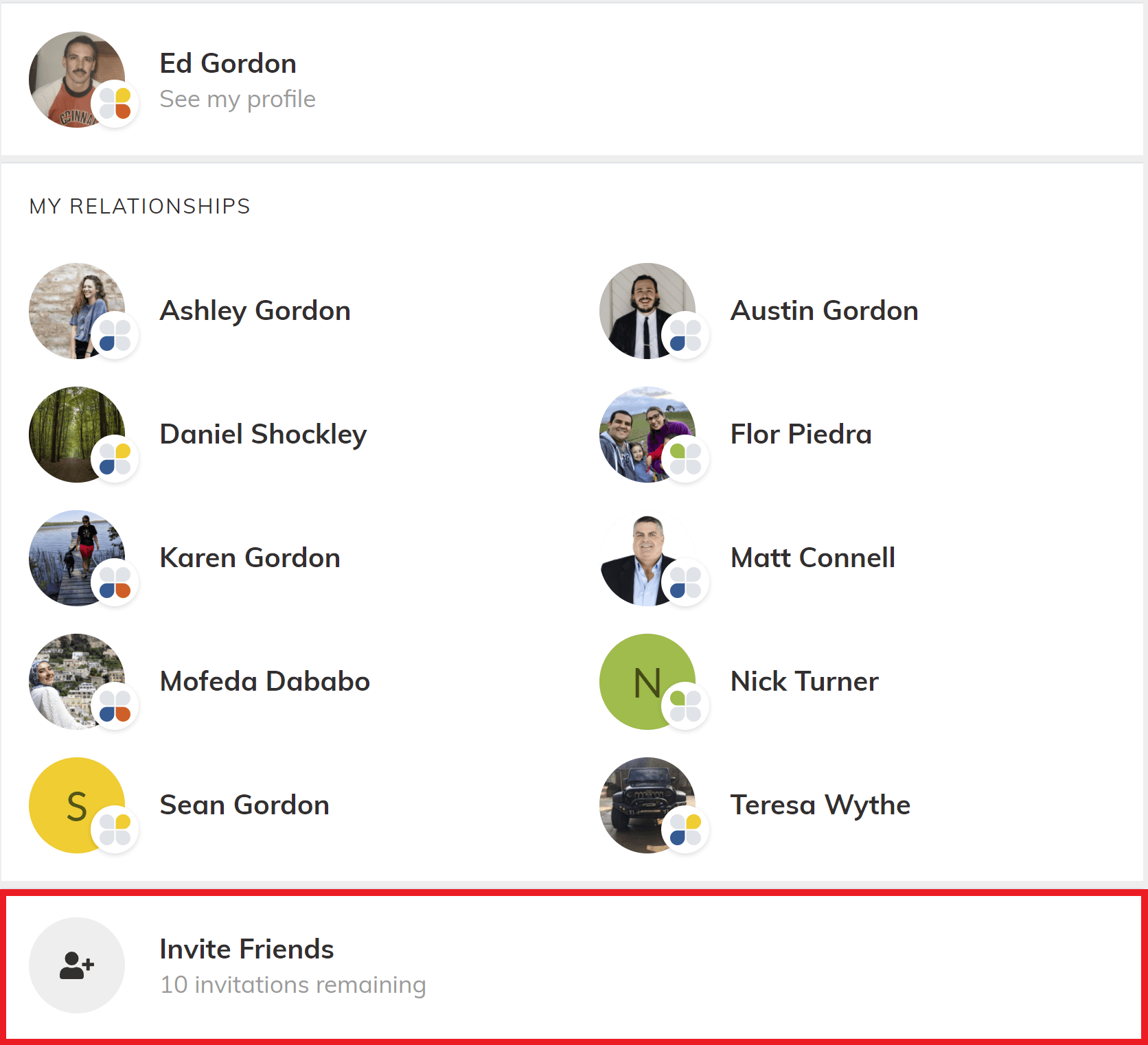Click the 10 invitations remaining text

[292, 985]
